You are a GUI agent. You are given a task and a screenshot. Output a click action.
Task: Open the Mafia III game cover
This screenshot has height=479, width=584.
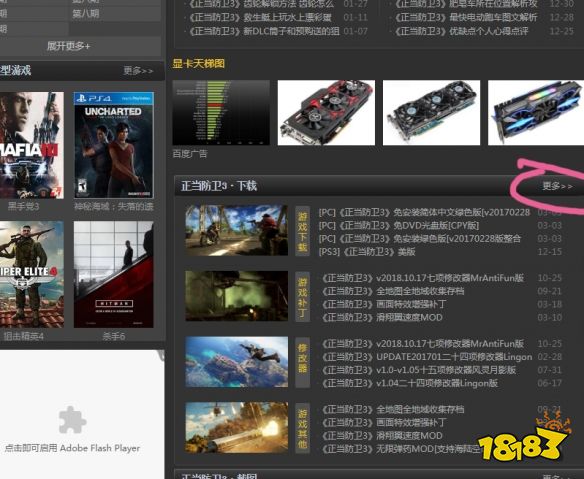point(32,145)
